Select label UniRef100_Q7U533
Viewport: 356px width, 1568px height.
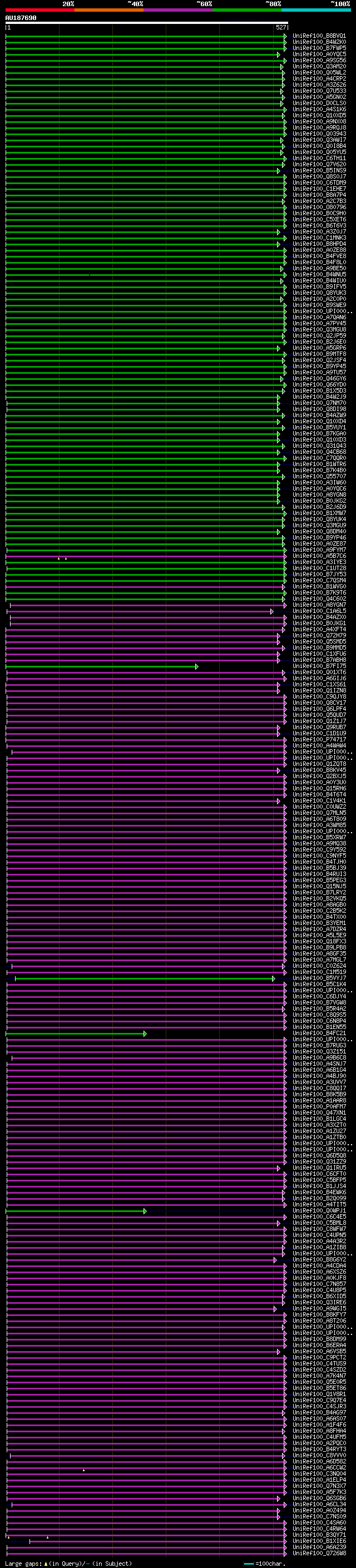tap(319, 91)
